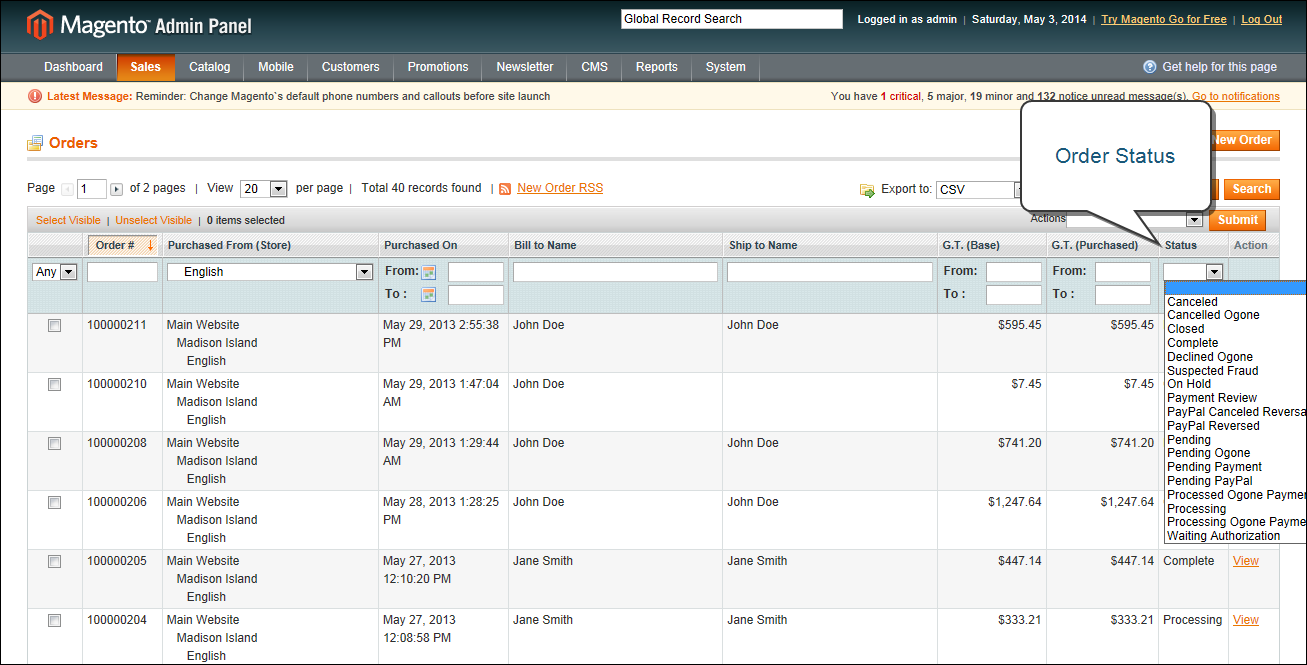The height and width of the screenshot is (665, 1307).
Task: Click the page number input field
Action: coord(91,189)
